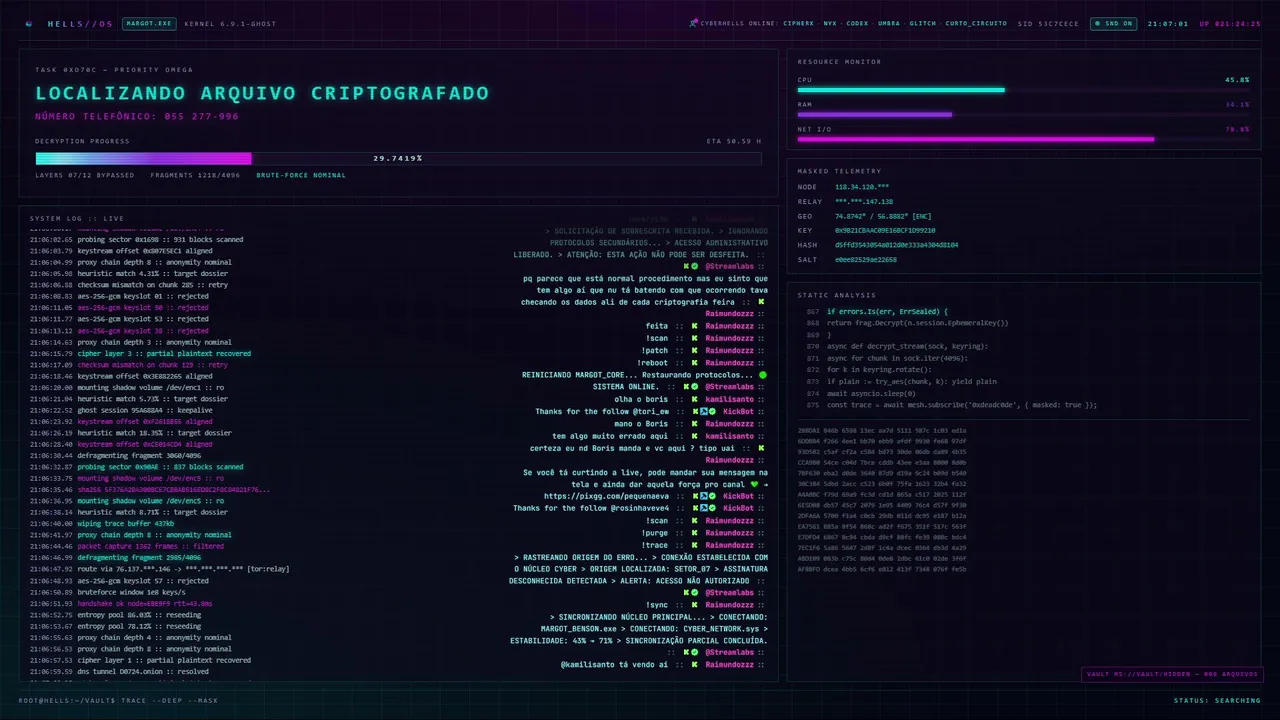Click code line 870 'async def decrypt_stream'
The height and width of the screenshot is (720, 1280).
click(907, 346)
